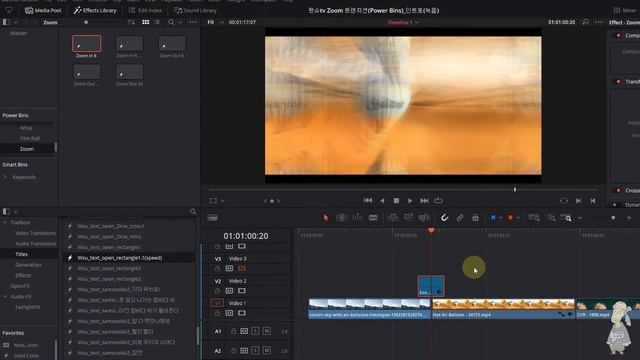
Task: Select Video Transitions category
Action: coord(35,233)
